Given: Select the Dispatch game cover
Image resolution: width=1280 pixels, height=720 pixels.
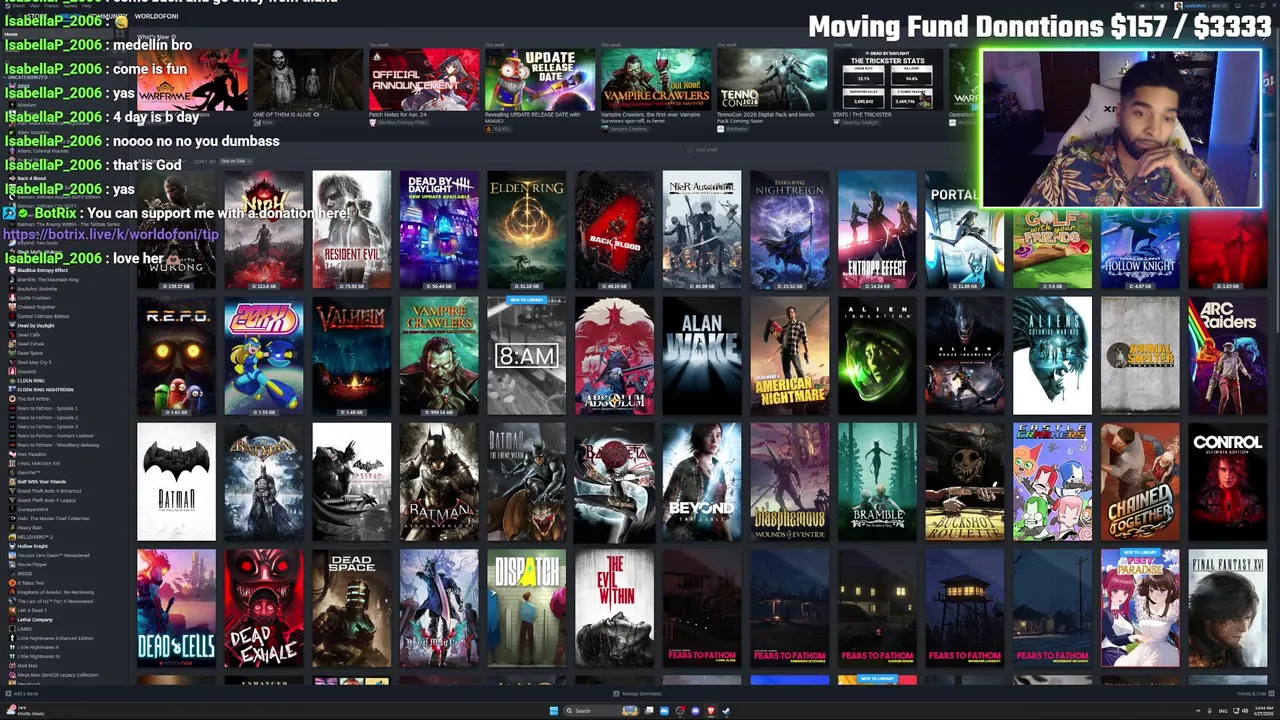Looking at the screenshot, I should click(x=527, y=608).
